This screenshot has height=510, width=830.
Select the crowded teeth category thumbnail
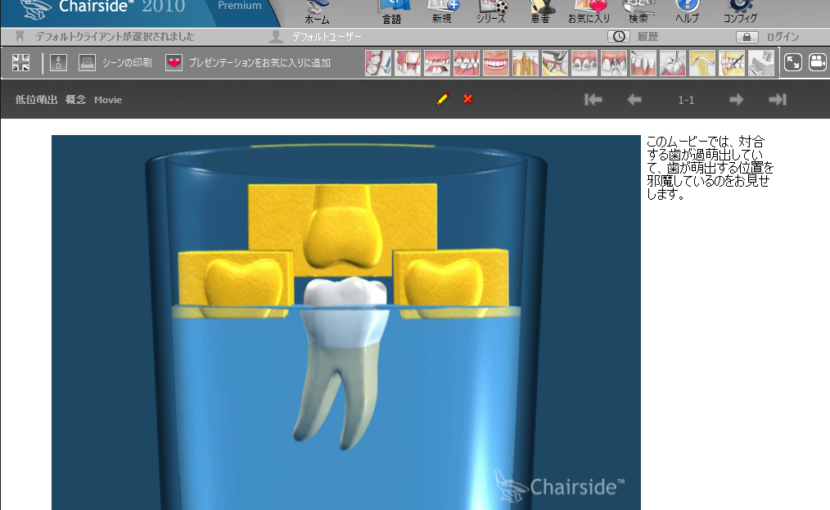pyautogui.click(x=466, y=63)
